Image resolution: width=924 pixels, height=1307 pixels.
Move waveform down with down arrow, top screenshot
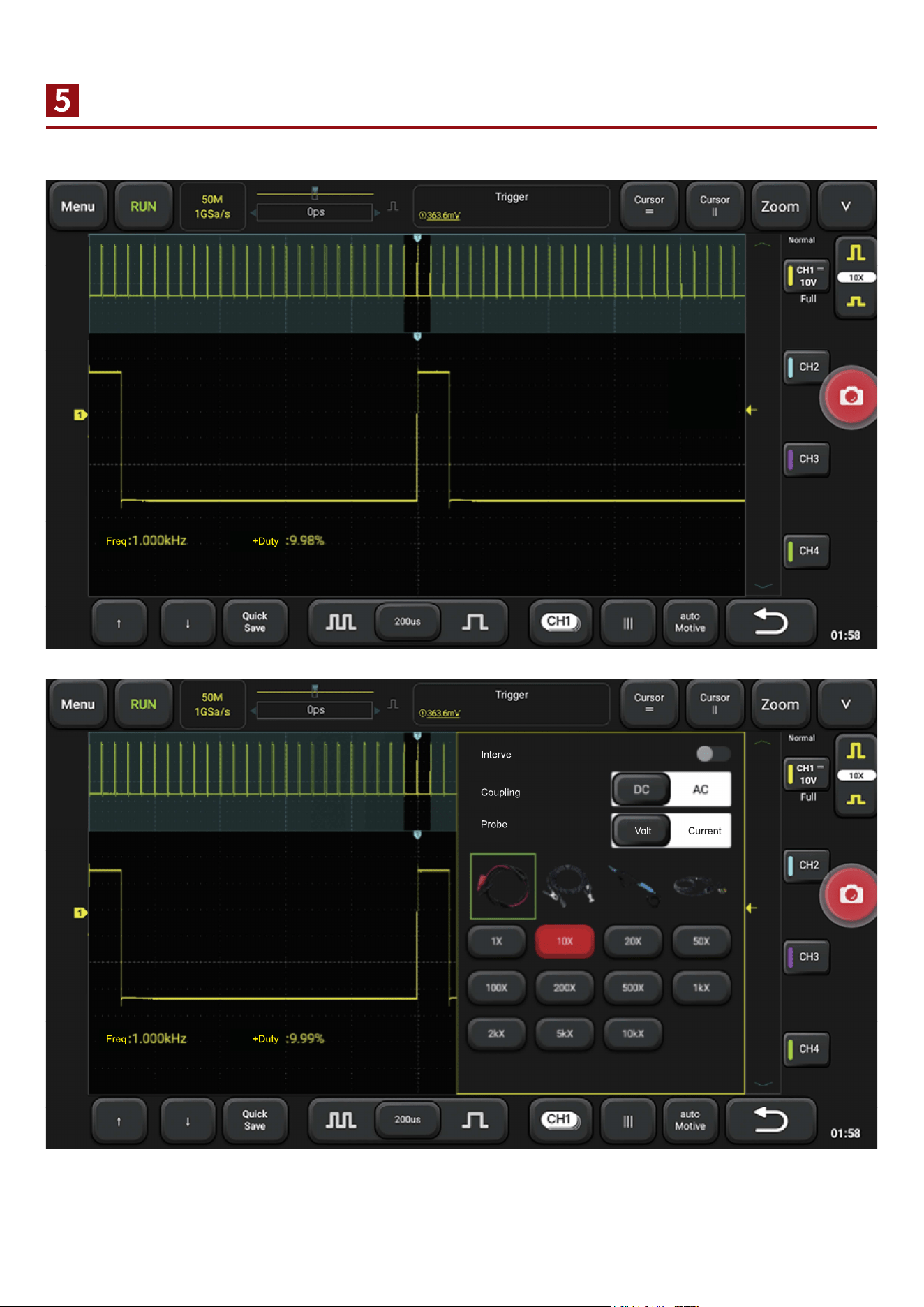(x=188, y=623)
